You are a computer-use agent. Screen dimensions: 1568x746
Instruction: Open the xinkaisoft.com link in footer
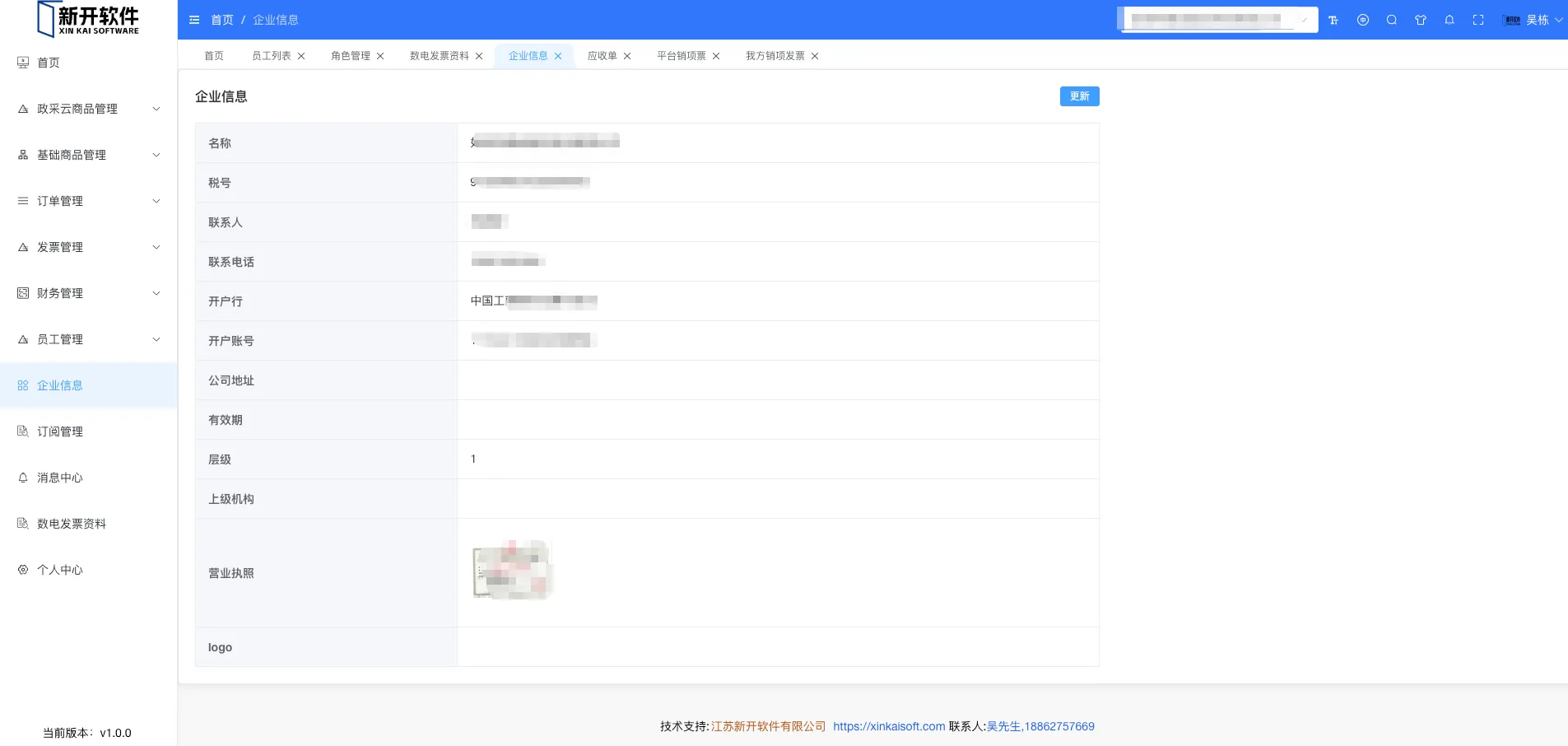coord(889,726)
